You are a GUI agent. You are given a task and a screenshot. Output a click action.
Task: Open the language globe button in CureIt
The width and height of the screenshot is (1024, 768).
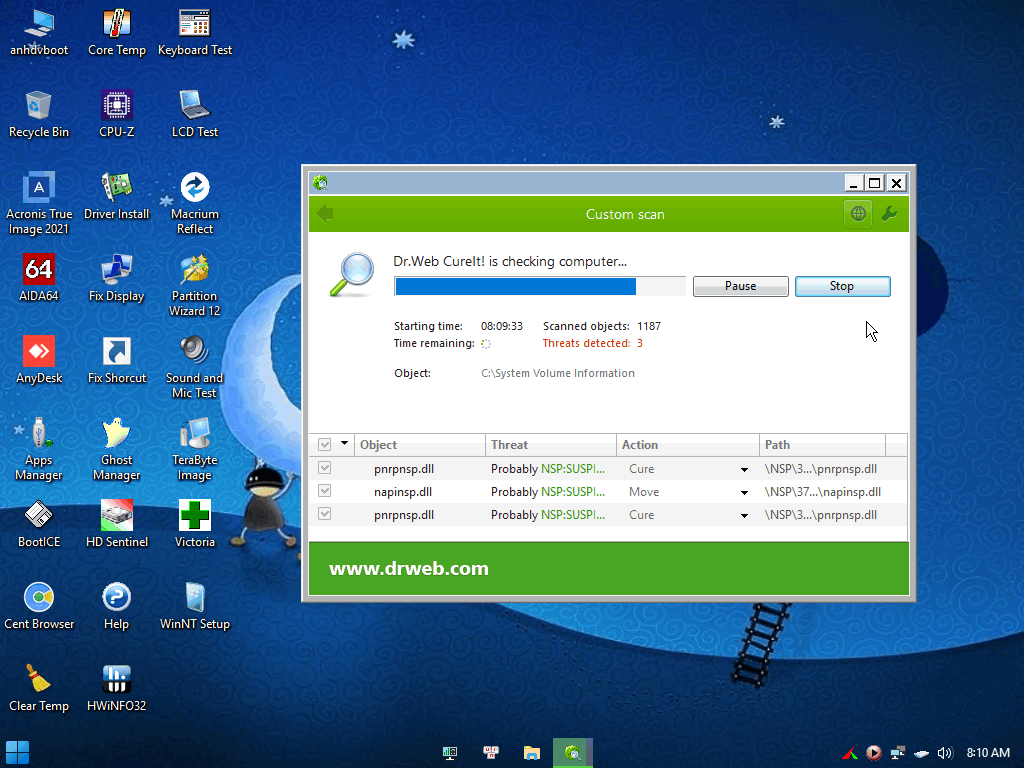click(x=858, y=214)
